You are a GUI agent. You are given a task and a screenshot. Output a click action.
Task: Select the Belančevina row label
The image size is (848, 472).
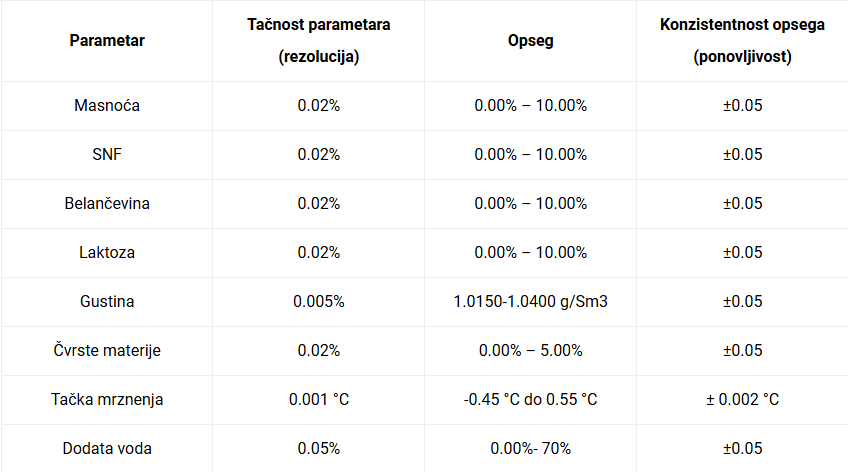(x=107, y=204)
